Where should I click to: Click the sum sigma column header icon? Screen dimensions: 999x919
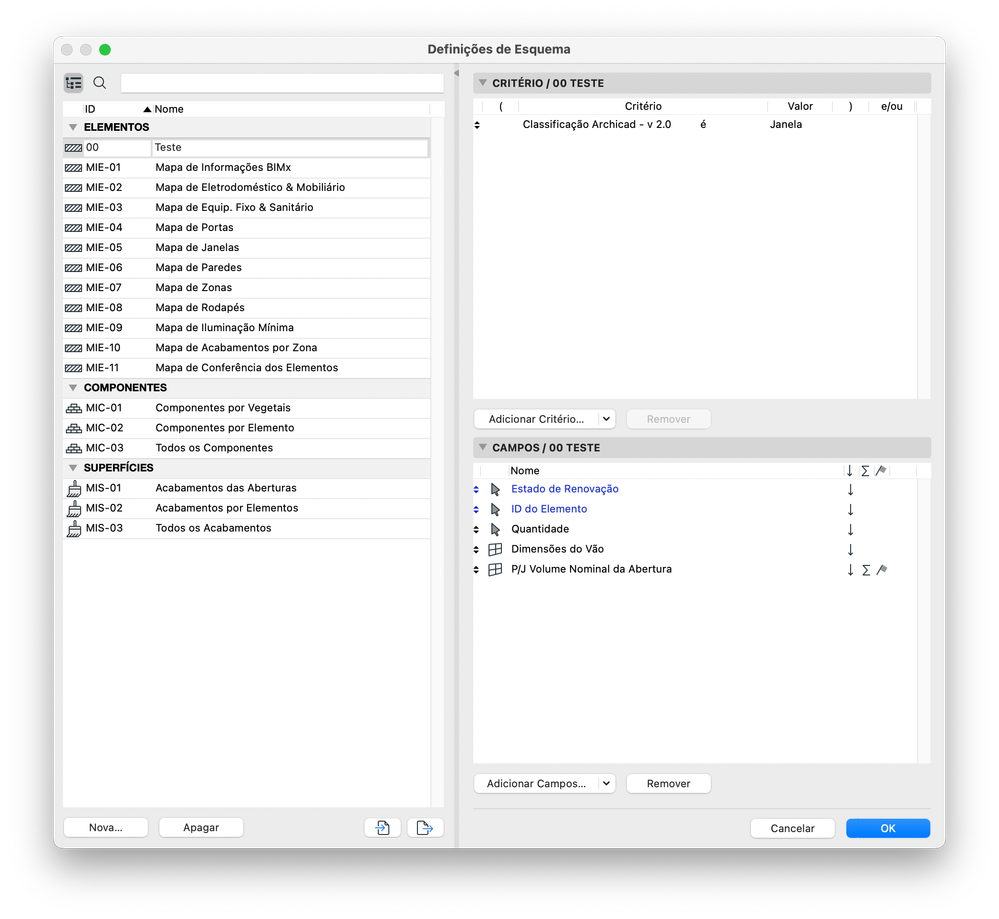tap(865, 471)
